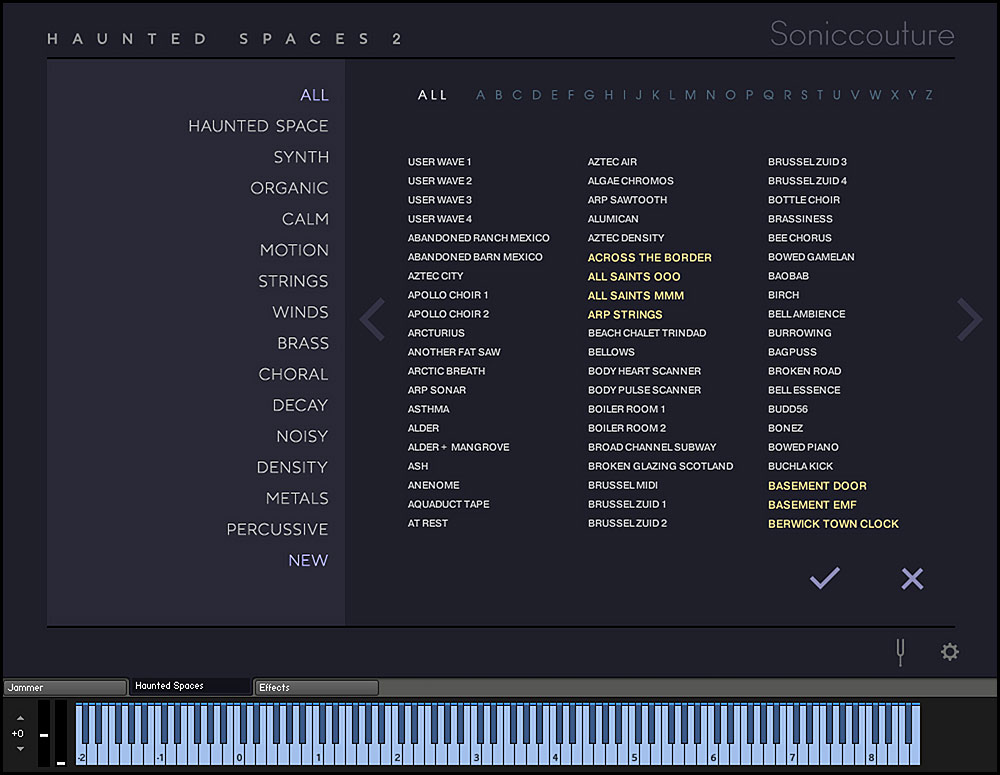Cancel browser with the X icon
Screen dimensions: 1000x775
click(x=912, y=579)
